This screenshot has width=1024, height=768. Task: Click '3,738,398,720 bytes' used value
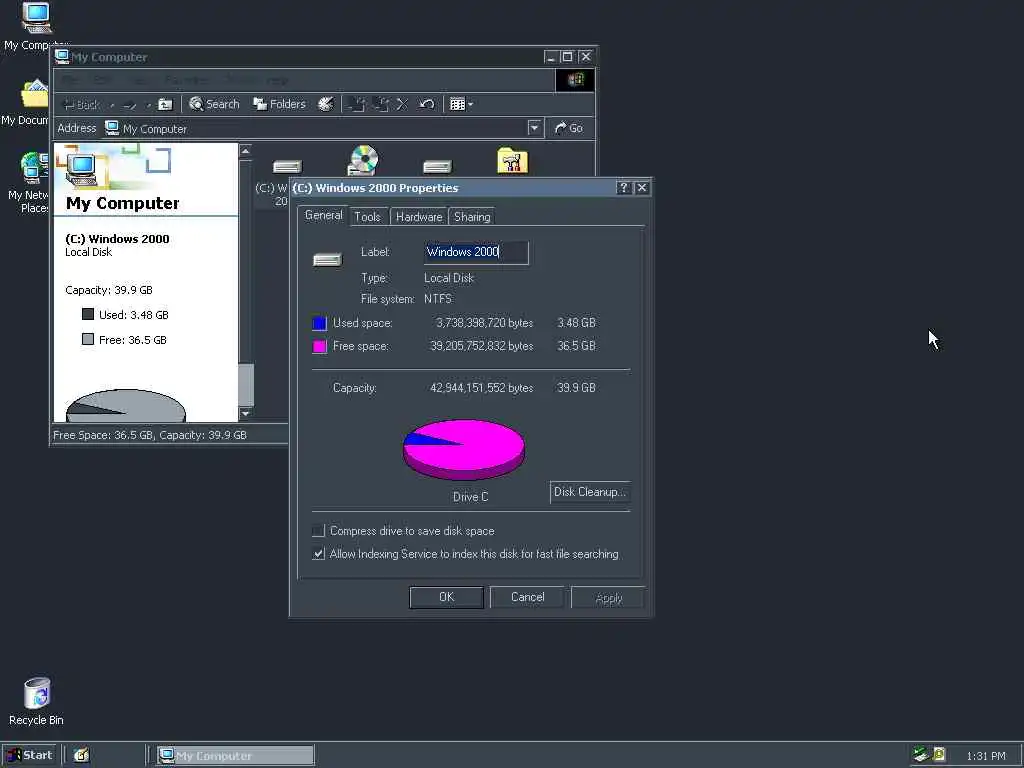(485, 323)
